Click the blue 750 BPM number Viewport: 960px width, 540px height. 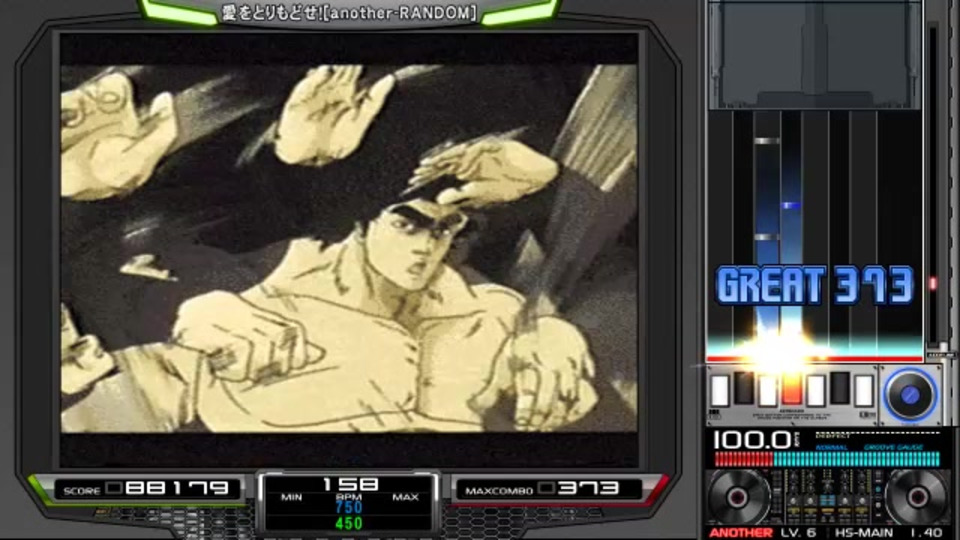click(x=349, y=508)
